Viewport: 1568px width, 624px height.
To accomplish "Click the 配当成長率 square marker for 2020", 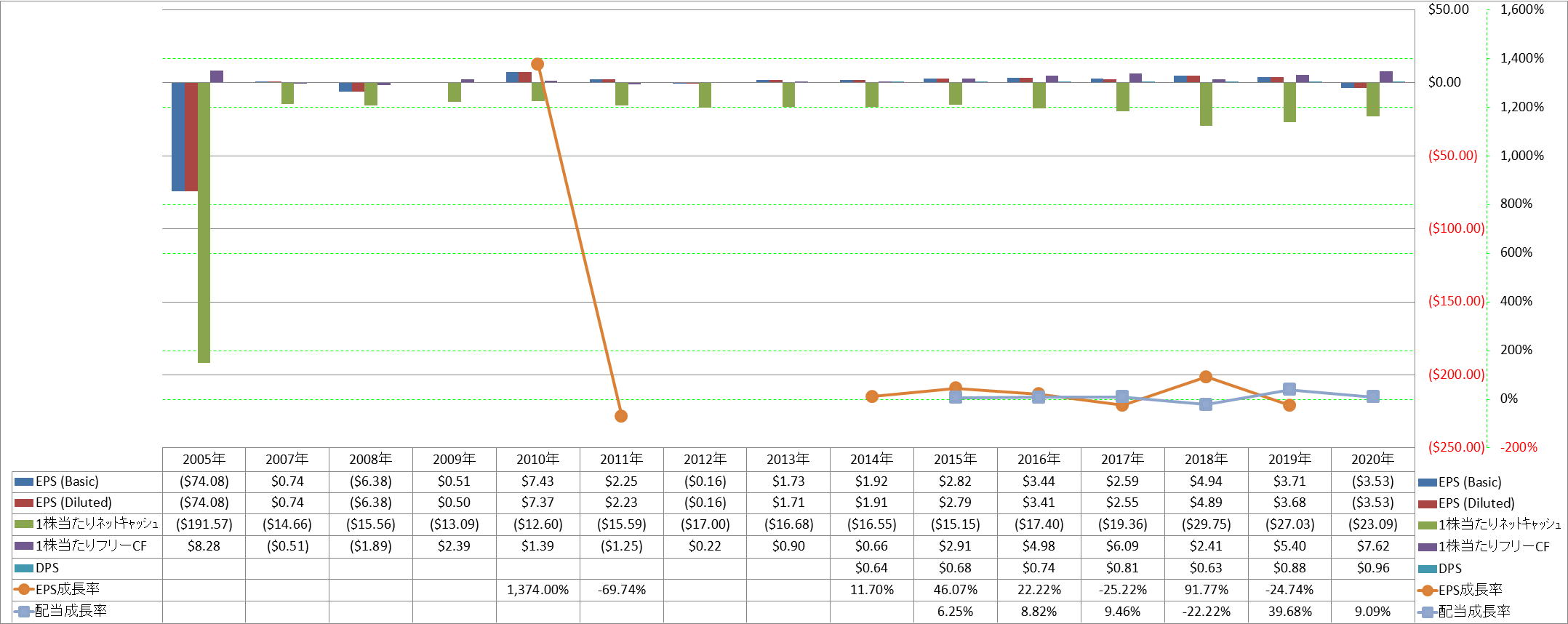I will pyautogui.click(x=1373, y=396).
